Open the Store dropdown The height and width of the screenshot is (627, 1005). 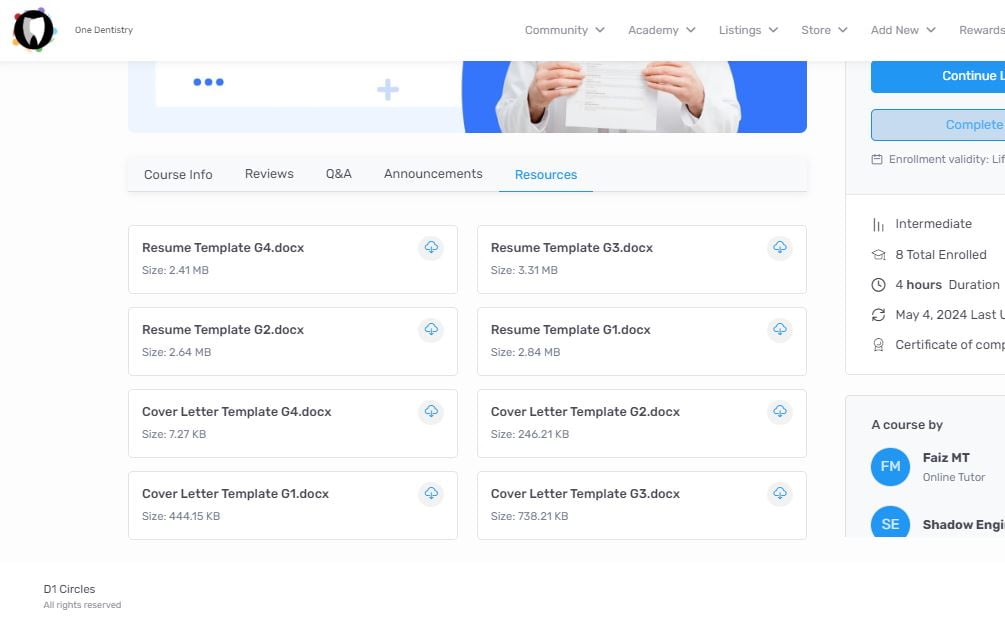tap(823, 30)
